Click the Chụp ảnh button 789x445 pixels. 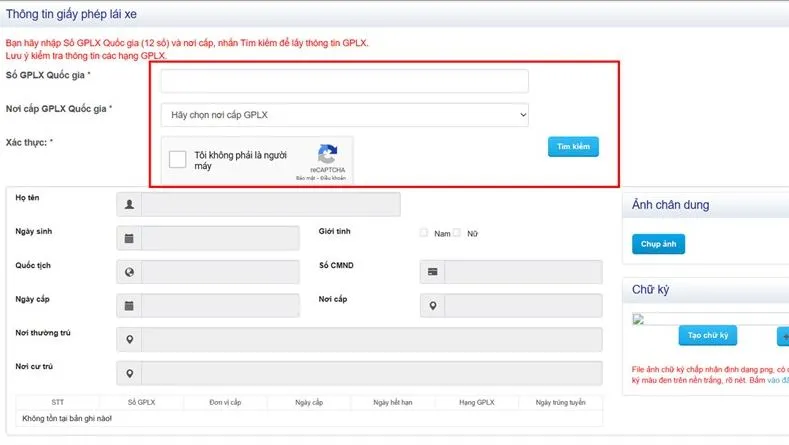tap(658, 244)
